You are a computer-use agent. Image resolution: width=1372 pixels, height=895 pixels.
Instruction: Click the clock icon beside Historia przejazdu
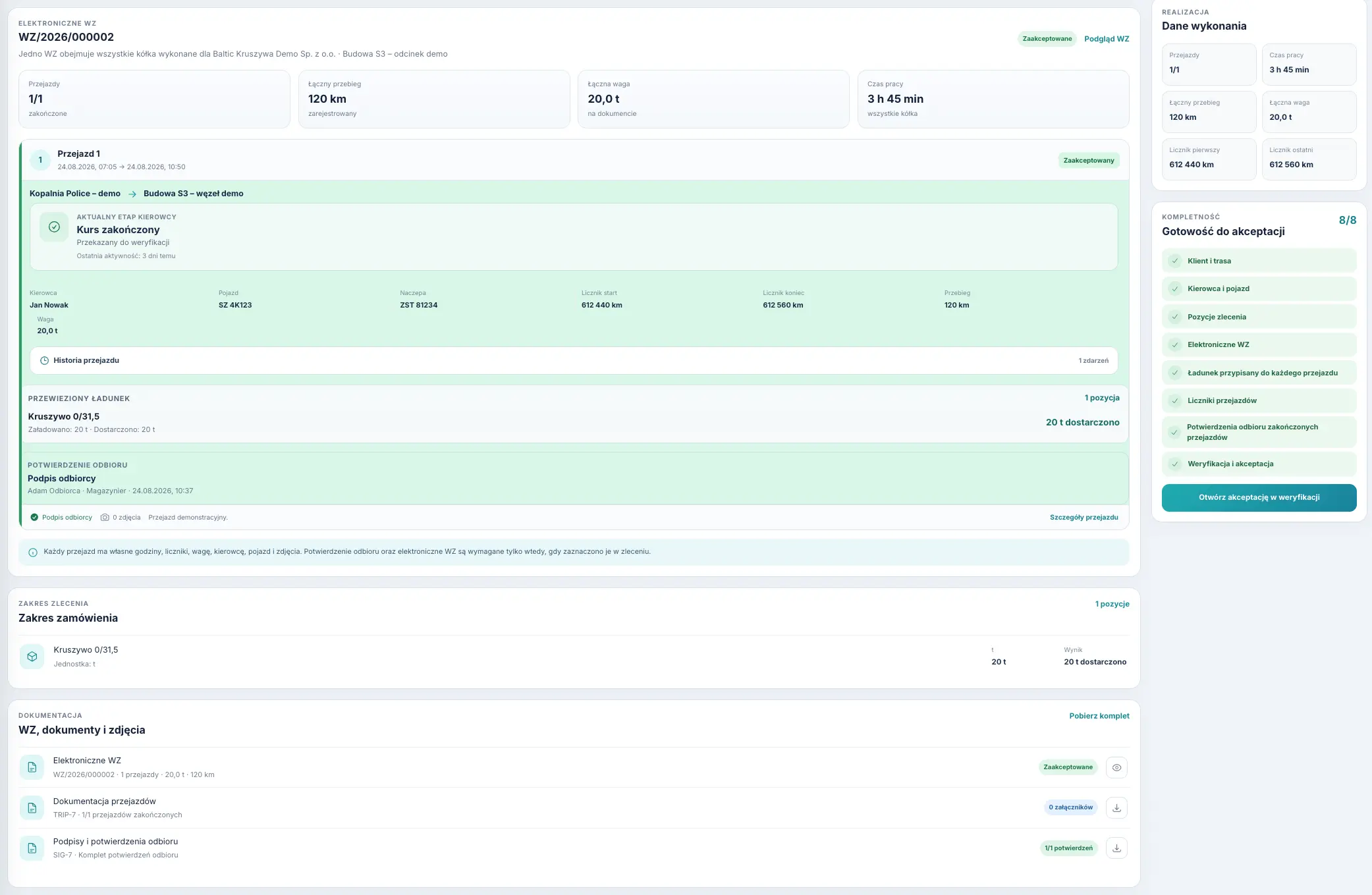pos(45,361)
